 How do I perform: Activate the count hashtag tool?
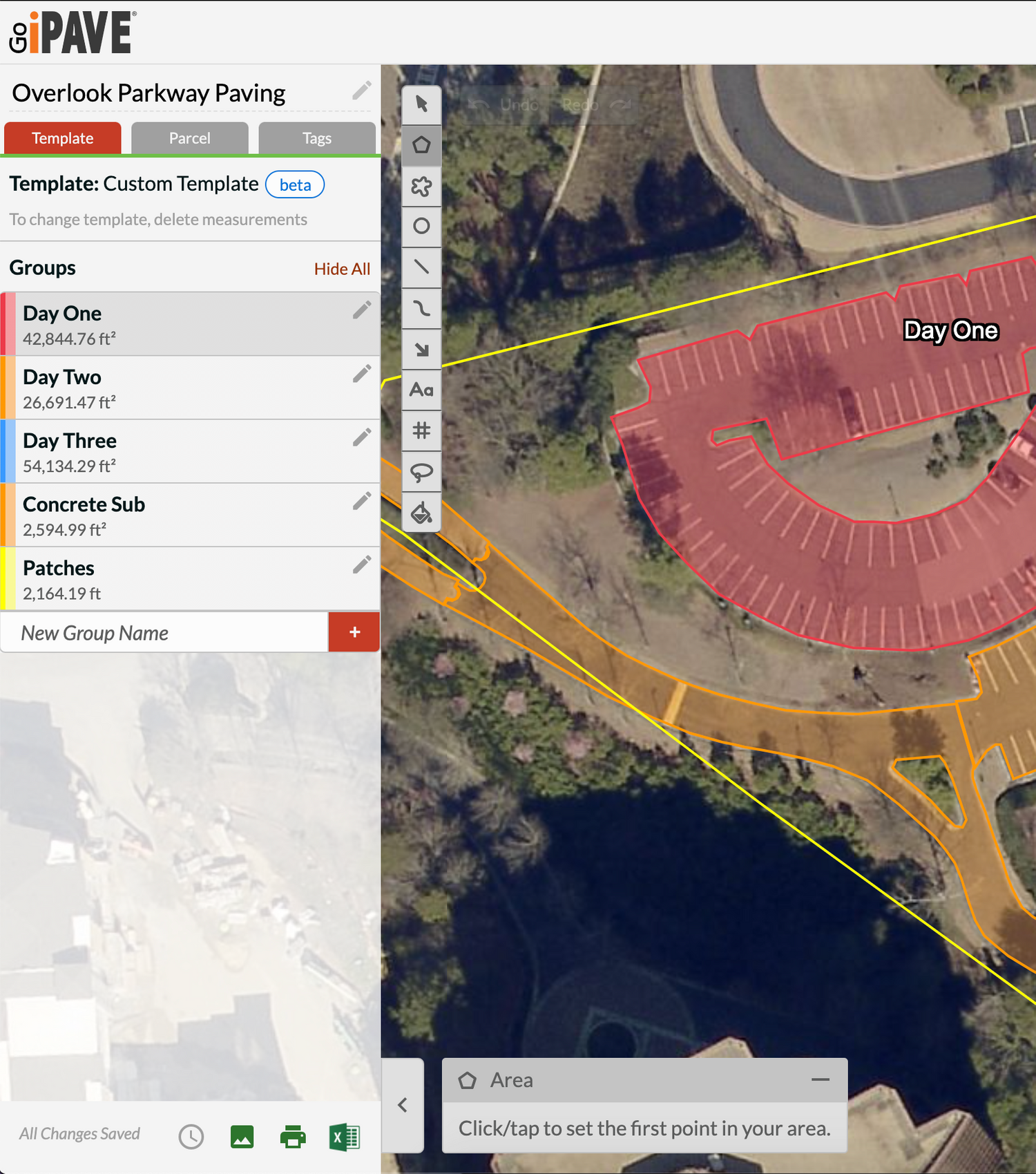(x=421, y=430)
